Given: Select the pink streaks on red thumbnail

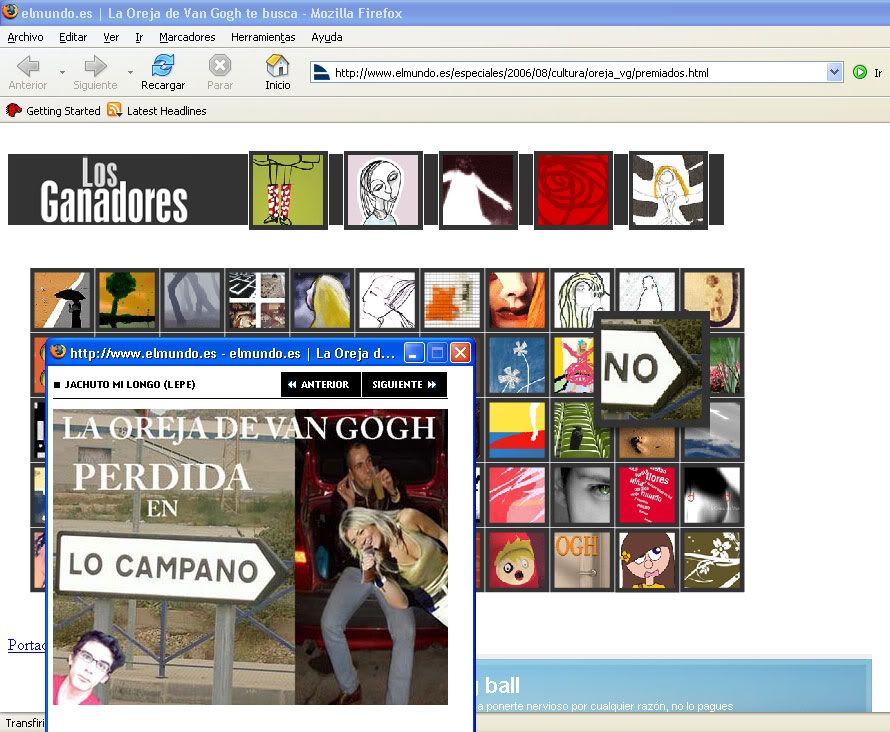Looking at the screenshot, I should pos(517,495).
